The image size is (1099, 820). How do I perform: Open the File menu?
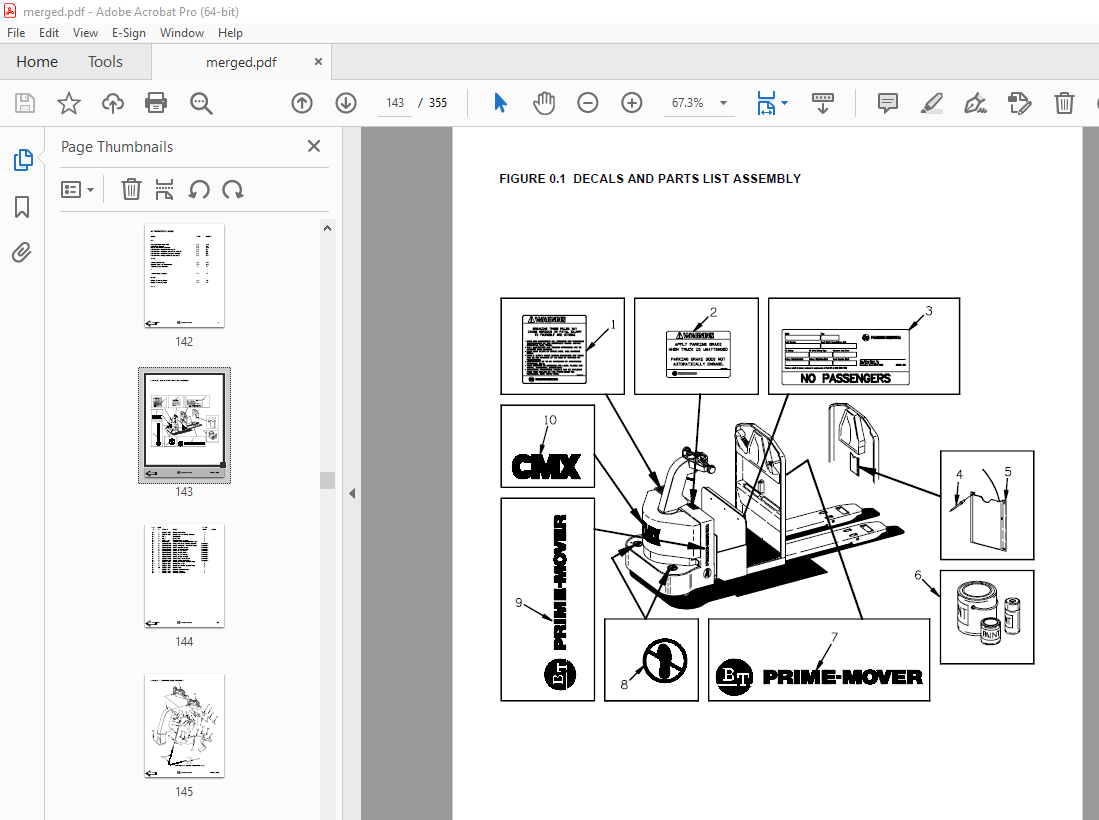coord(16,33)
